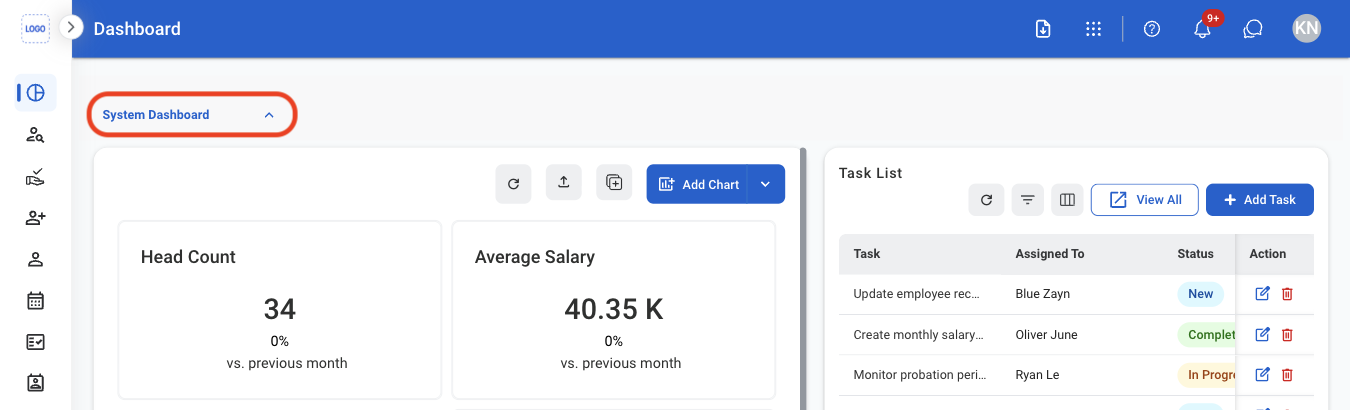1350x410 pixels.
Task: Delete the Monitor probation period task
Action: point(1287,375)
